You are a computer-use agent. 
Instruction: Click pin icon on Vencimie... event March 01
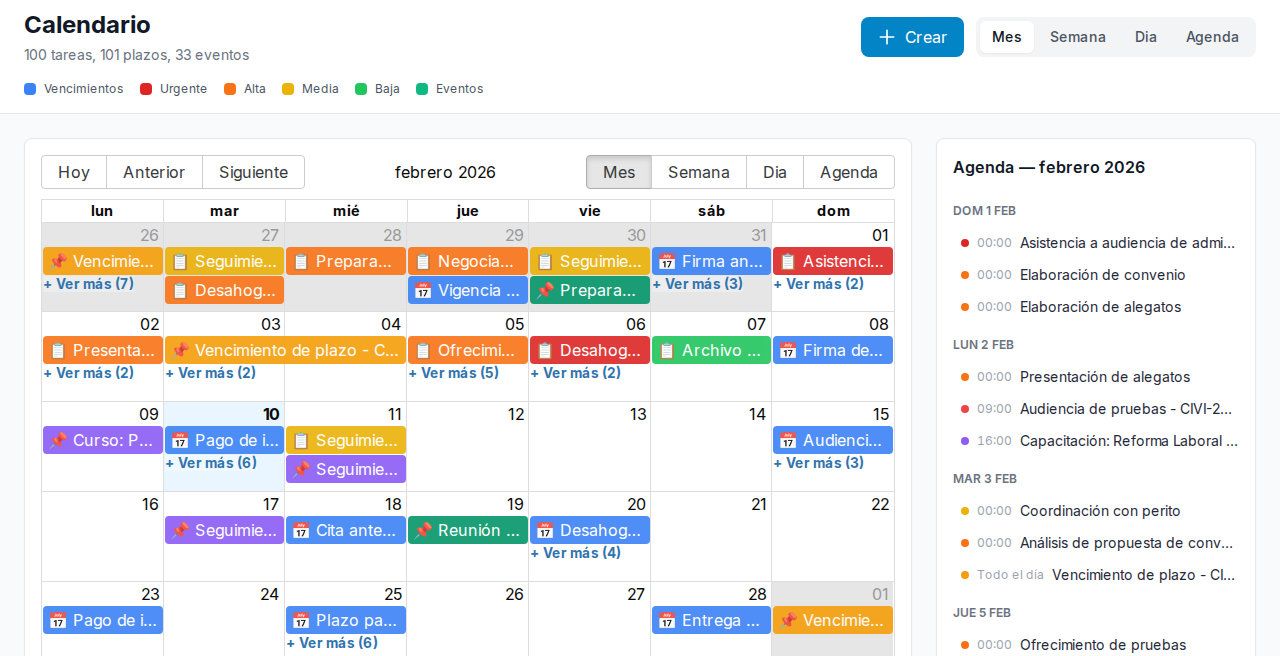[788, 621]
